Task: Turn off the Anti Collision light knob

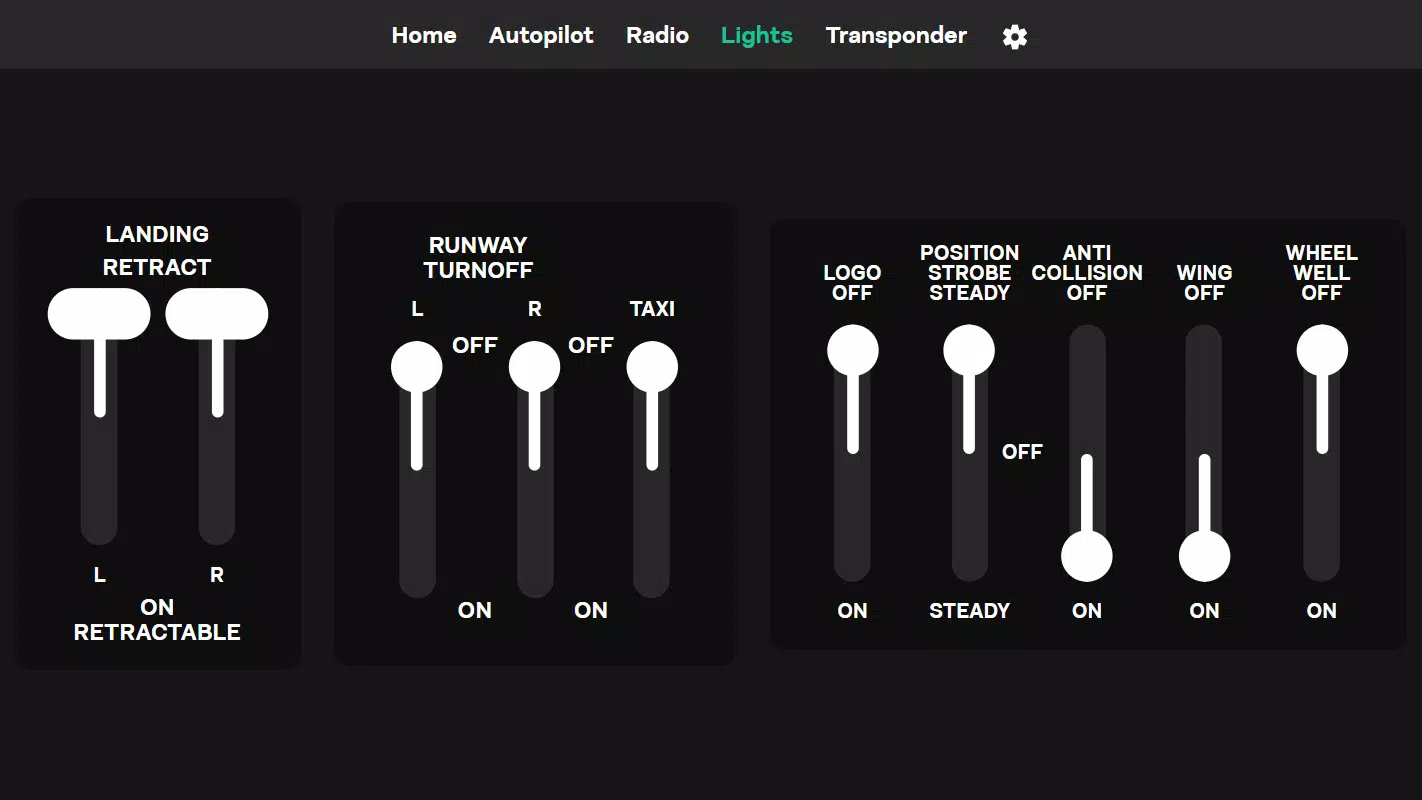Action: (1087, 556)
